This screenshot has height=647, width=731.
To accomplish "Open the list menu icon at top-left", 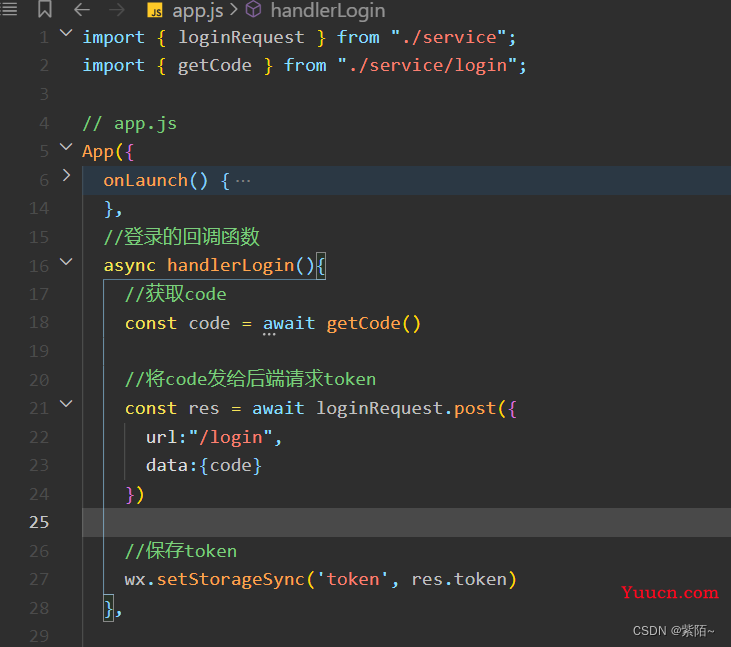I will pyautogui.click(x=8, y=9).
